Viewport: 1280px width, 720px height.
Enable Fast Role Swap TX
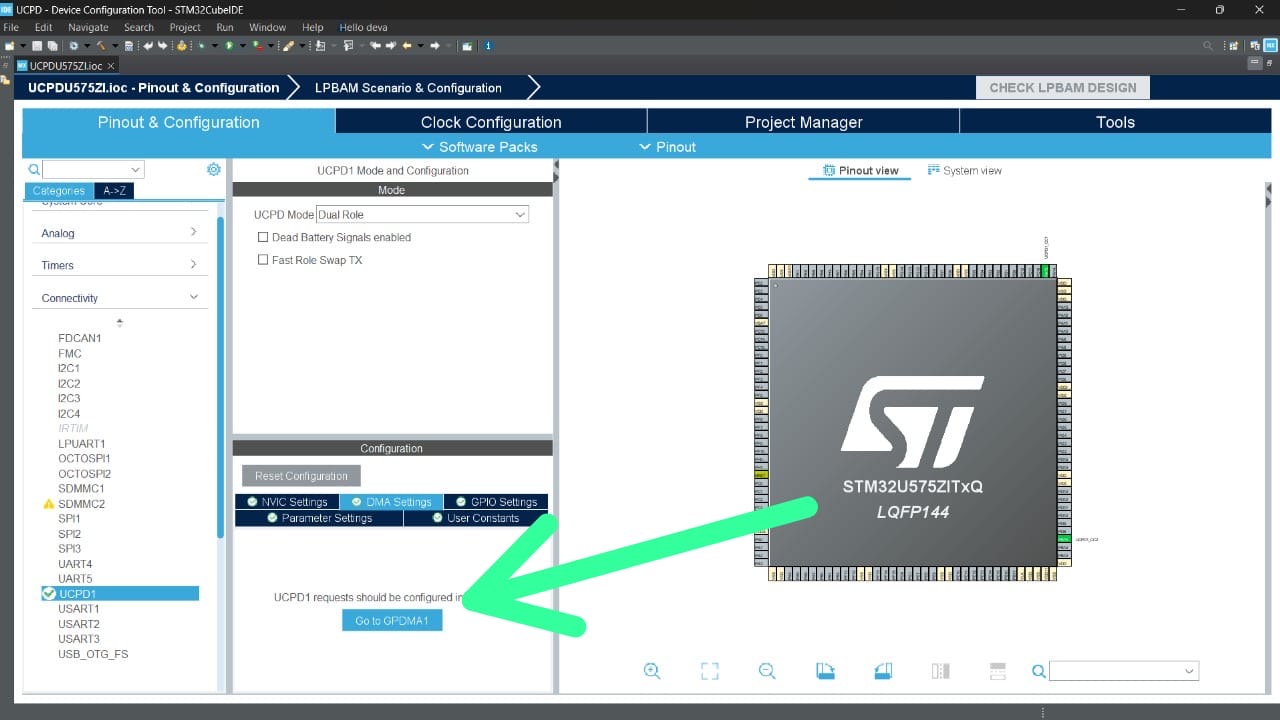click(263, 259)
